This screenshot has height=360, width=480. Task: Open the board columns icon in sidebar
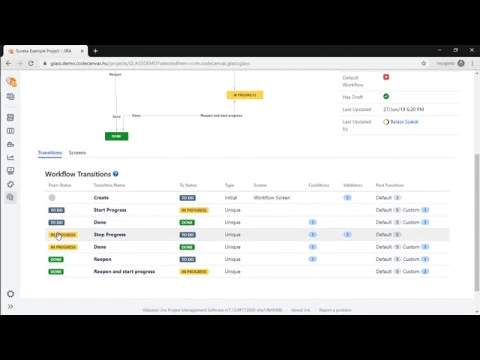tap(11, 131)
